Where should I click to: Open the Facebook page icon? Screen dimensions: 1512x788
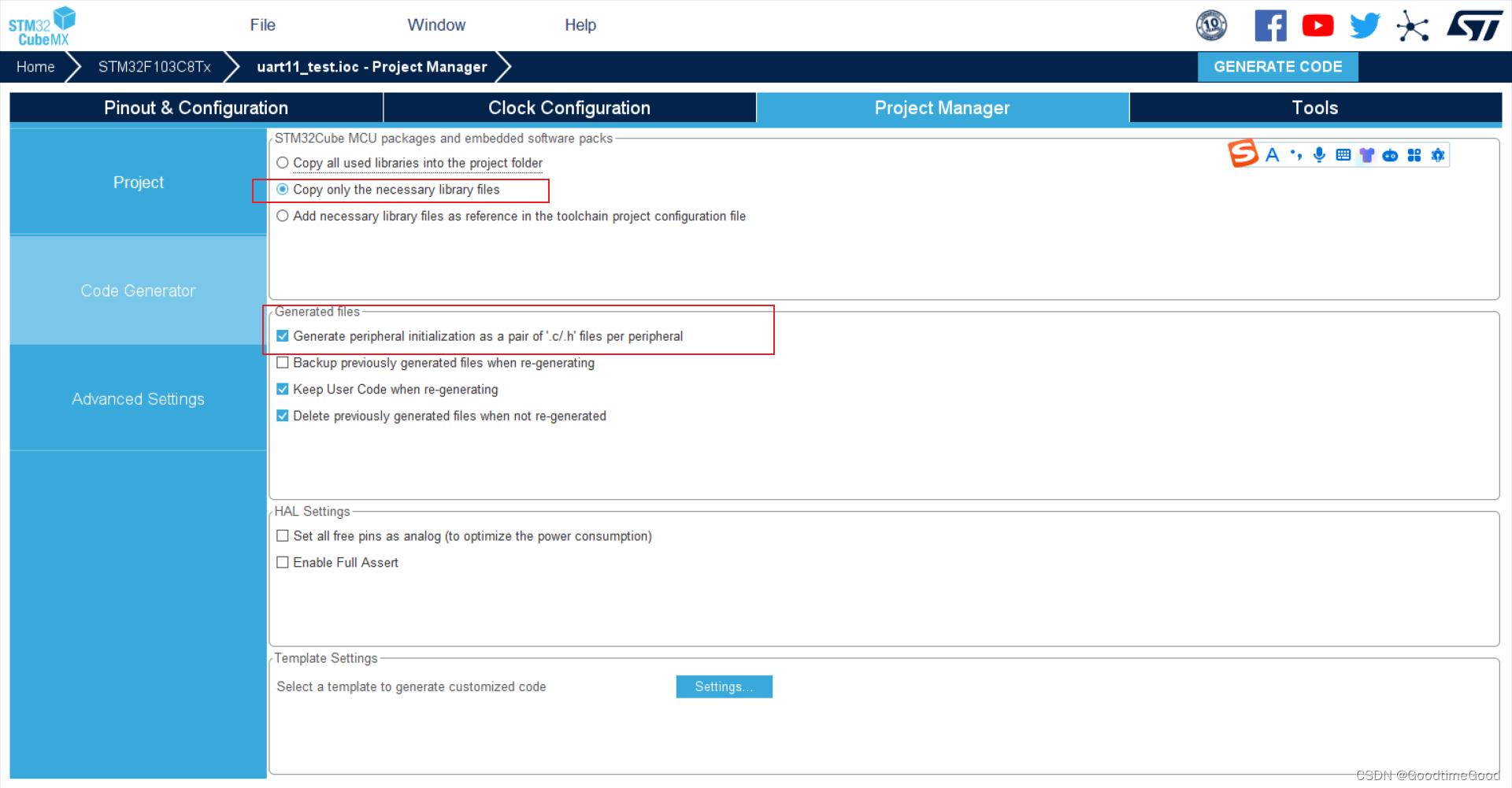[x=1270, y=25]
